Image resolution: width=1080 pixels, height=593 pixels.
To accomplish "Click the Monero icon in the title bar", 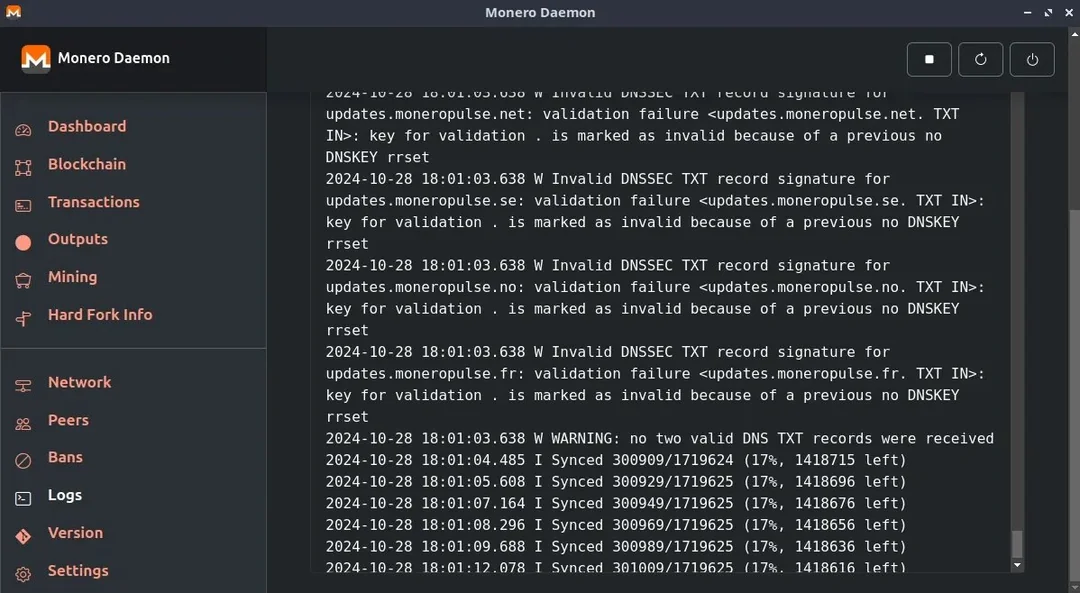I will tap(13, 12).
